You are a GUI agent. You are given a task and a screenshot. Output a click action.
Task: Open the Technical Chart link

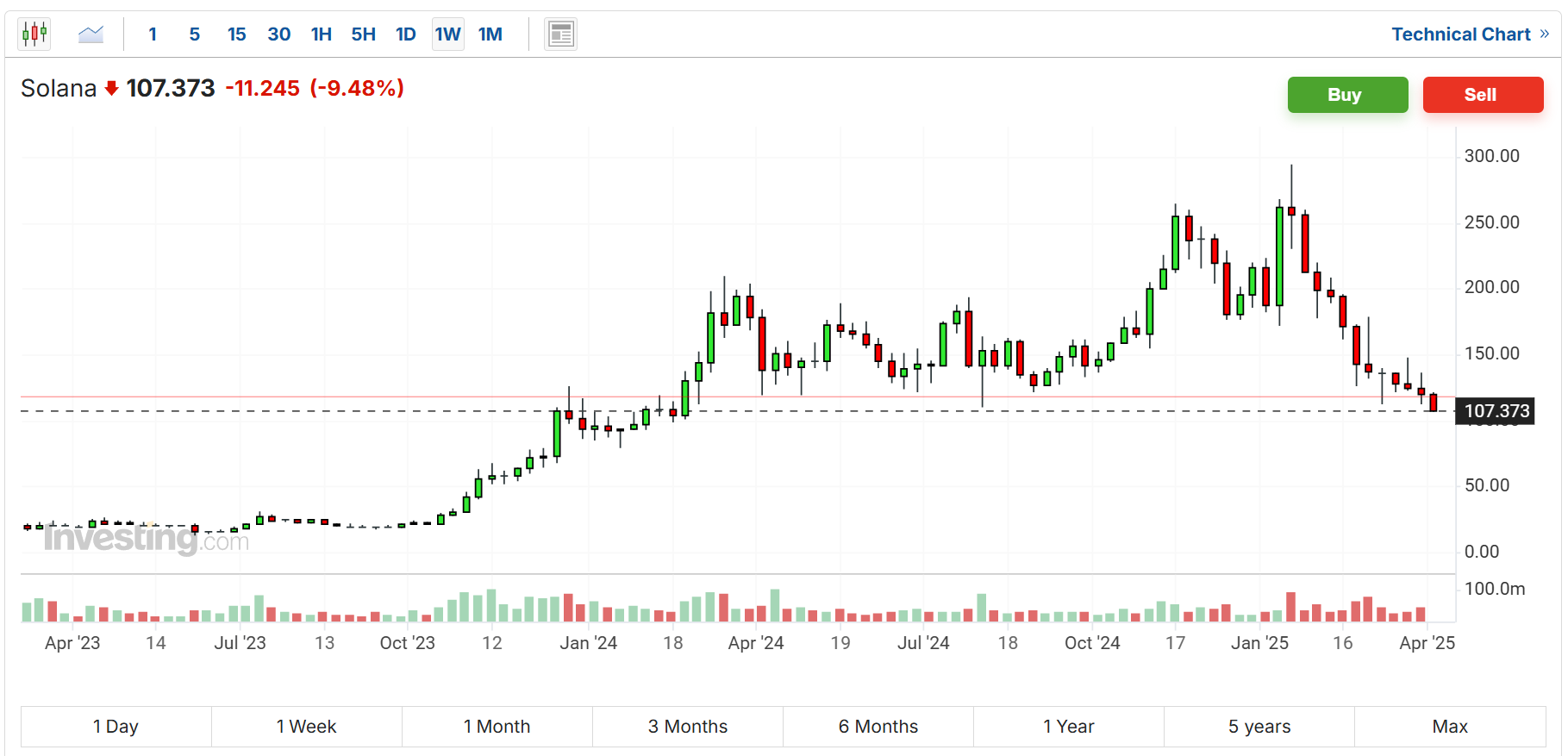[1460, 34]
